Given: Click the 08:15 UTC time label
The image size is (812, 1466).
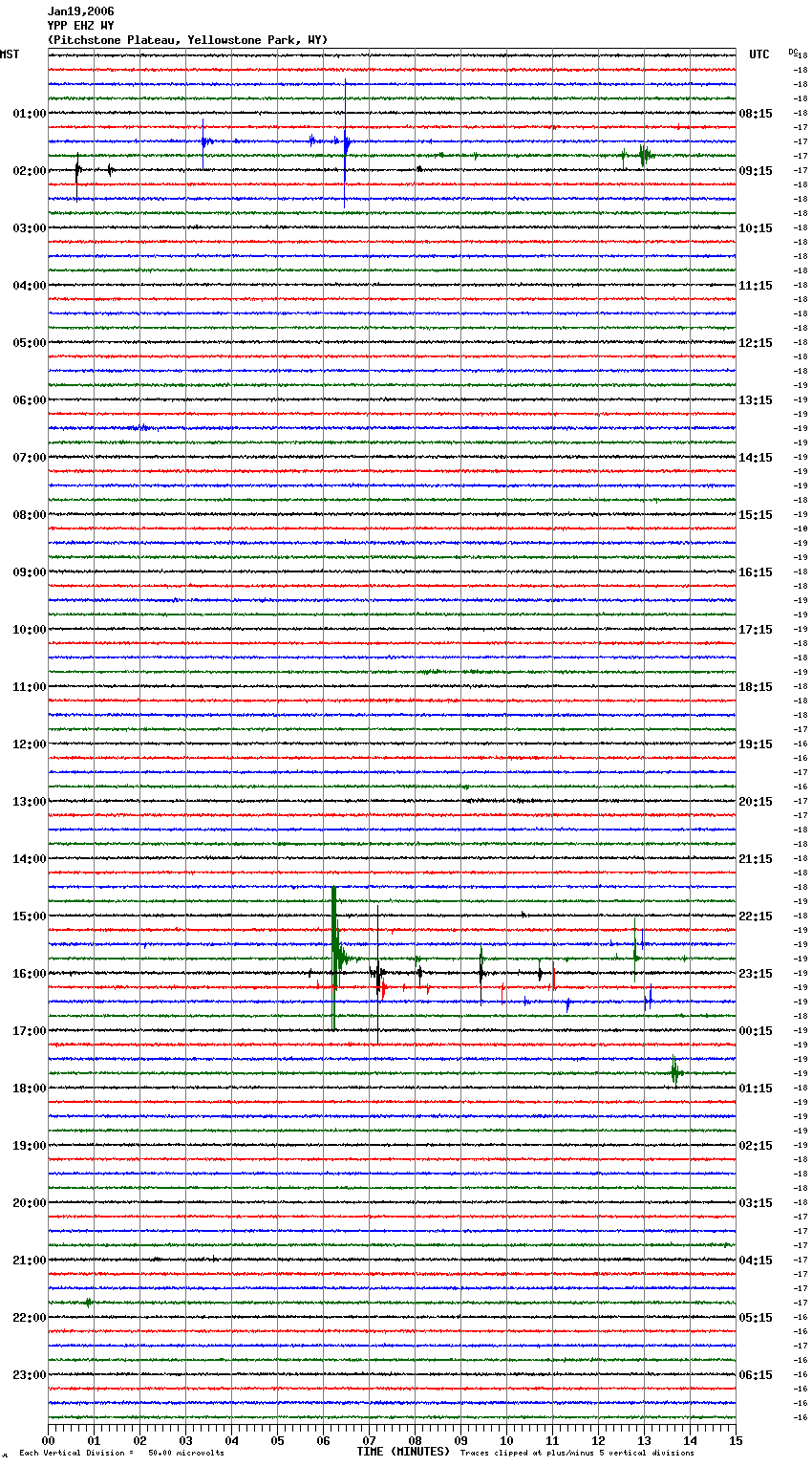Looking at the screenshot, I should click(756, 114).
